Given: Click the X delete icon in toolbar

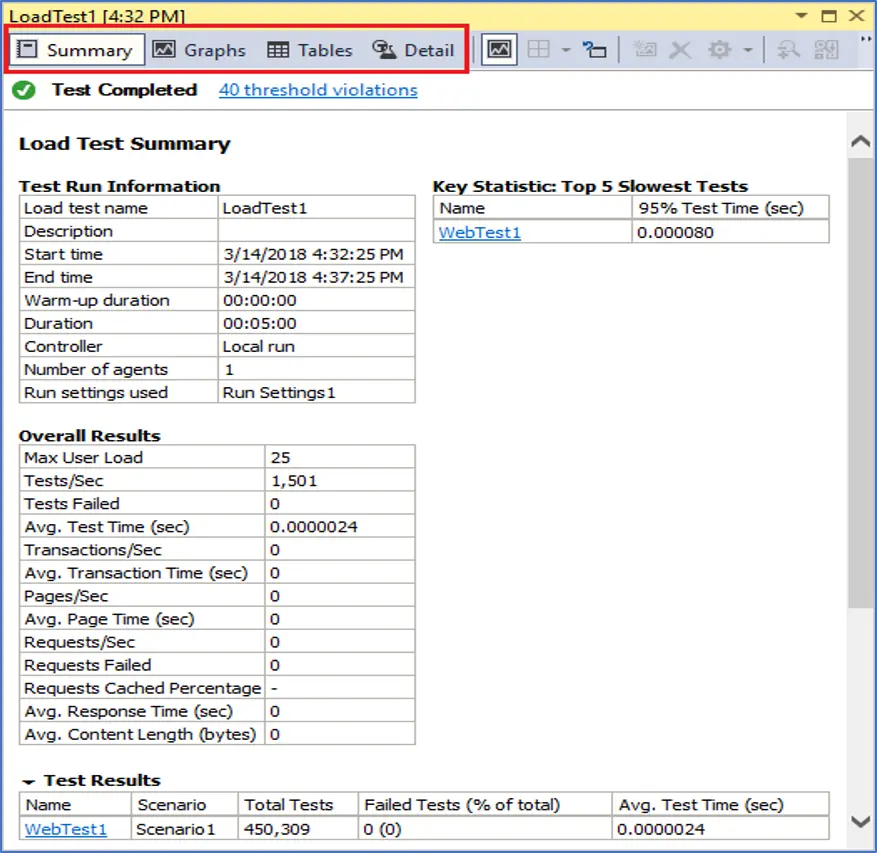Looking at the screenshot, I should click(680, 50).
